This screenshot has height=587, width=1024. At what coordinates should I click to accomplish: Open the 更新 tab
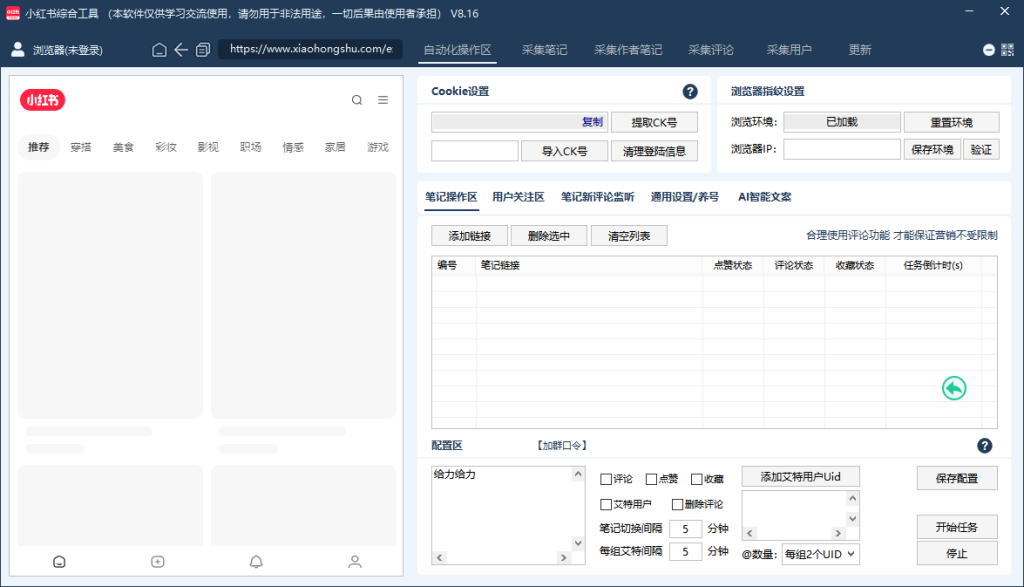(859, 50)
